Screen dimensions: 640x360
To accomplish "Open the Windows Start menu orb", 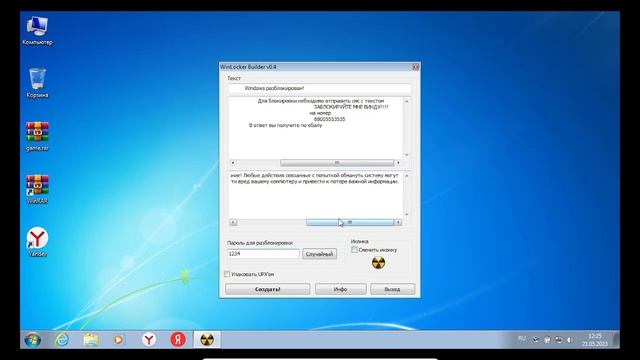I will 33,340.
